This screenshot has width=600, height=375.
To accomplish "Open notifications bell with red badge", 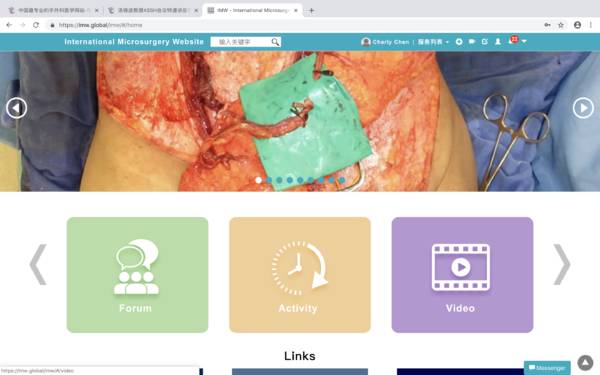I will point(513,40).
